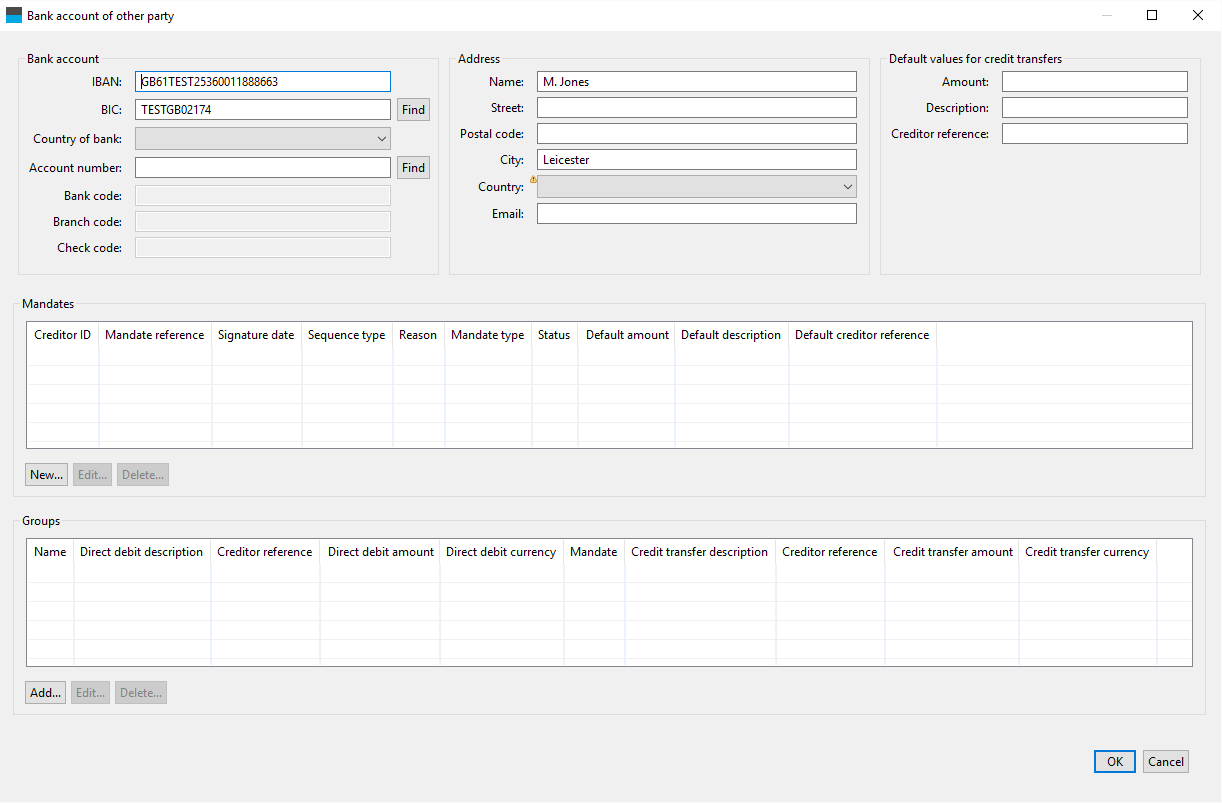The height and width of the screenshot is (803, 1222).
Task: Select the City field containing Leicester
Action: click(697, 160)
